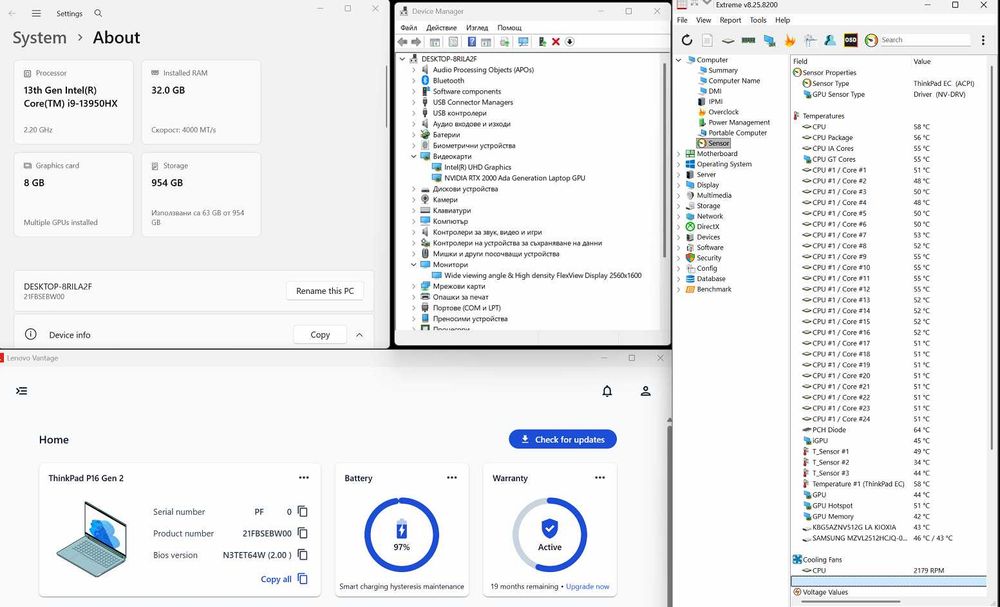Image resolution: width=1000 pixels, height=607 pixels.
Task: Toggle Lenovo Vantage sidebar menu icon
Action: click(22, 391)
